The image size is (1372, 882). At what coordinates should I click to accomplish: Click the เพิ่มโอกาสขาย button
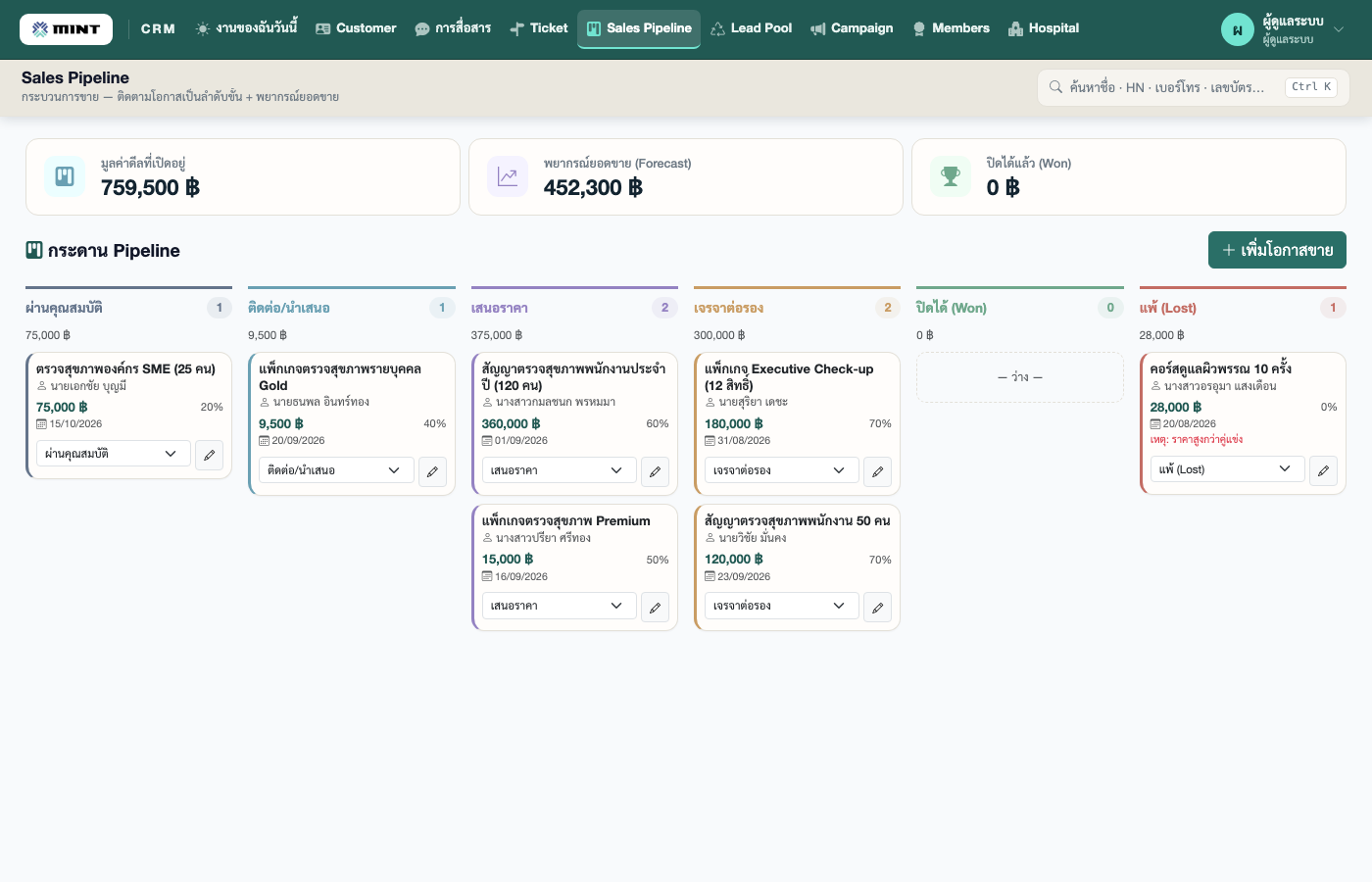pyautogui.click(x=1277, y=250)
